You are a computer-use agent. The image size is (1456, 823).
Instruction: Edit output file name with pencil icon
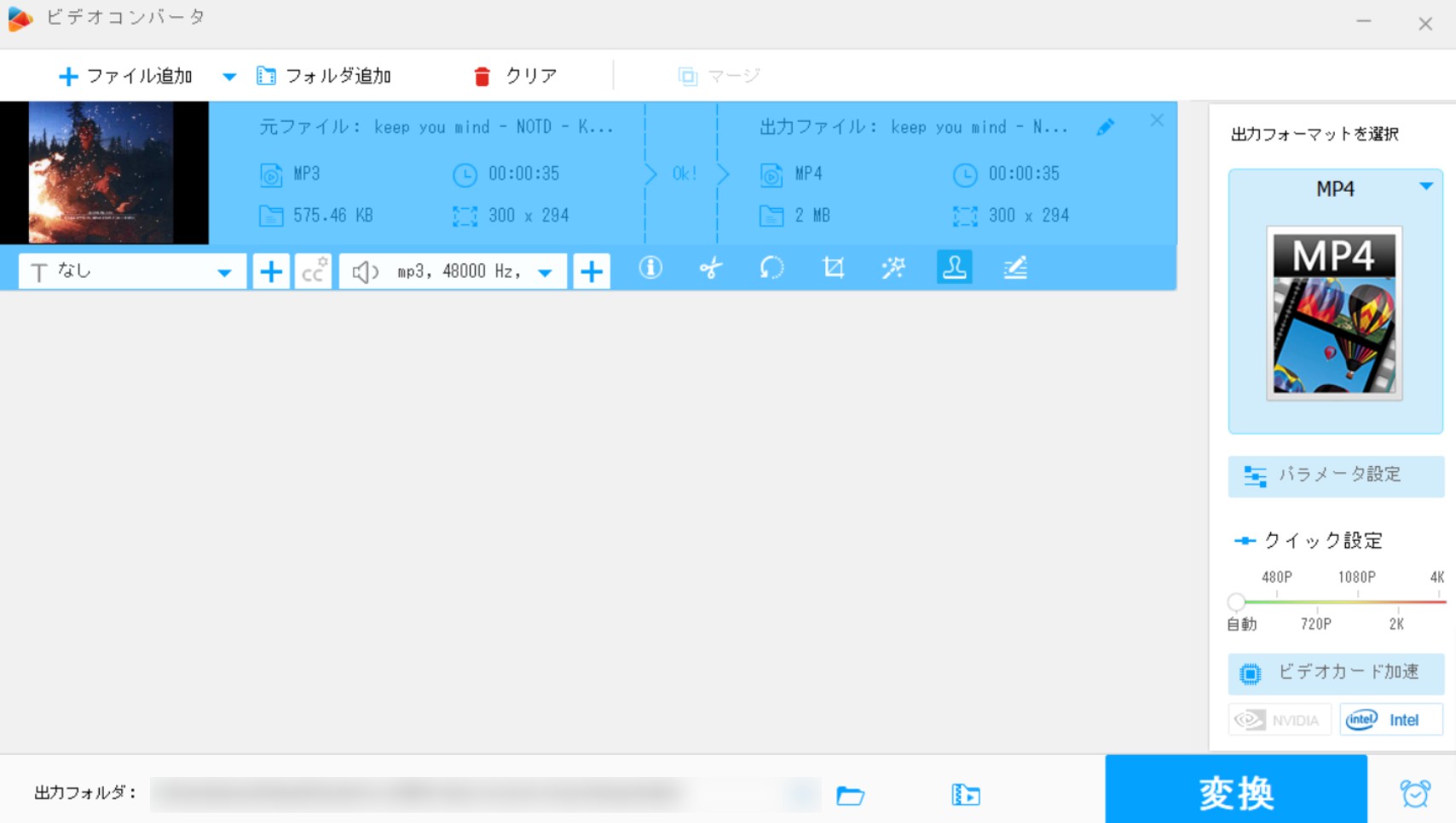(1106, 127)
